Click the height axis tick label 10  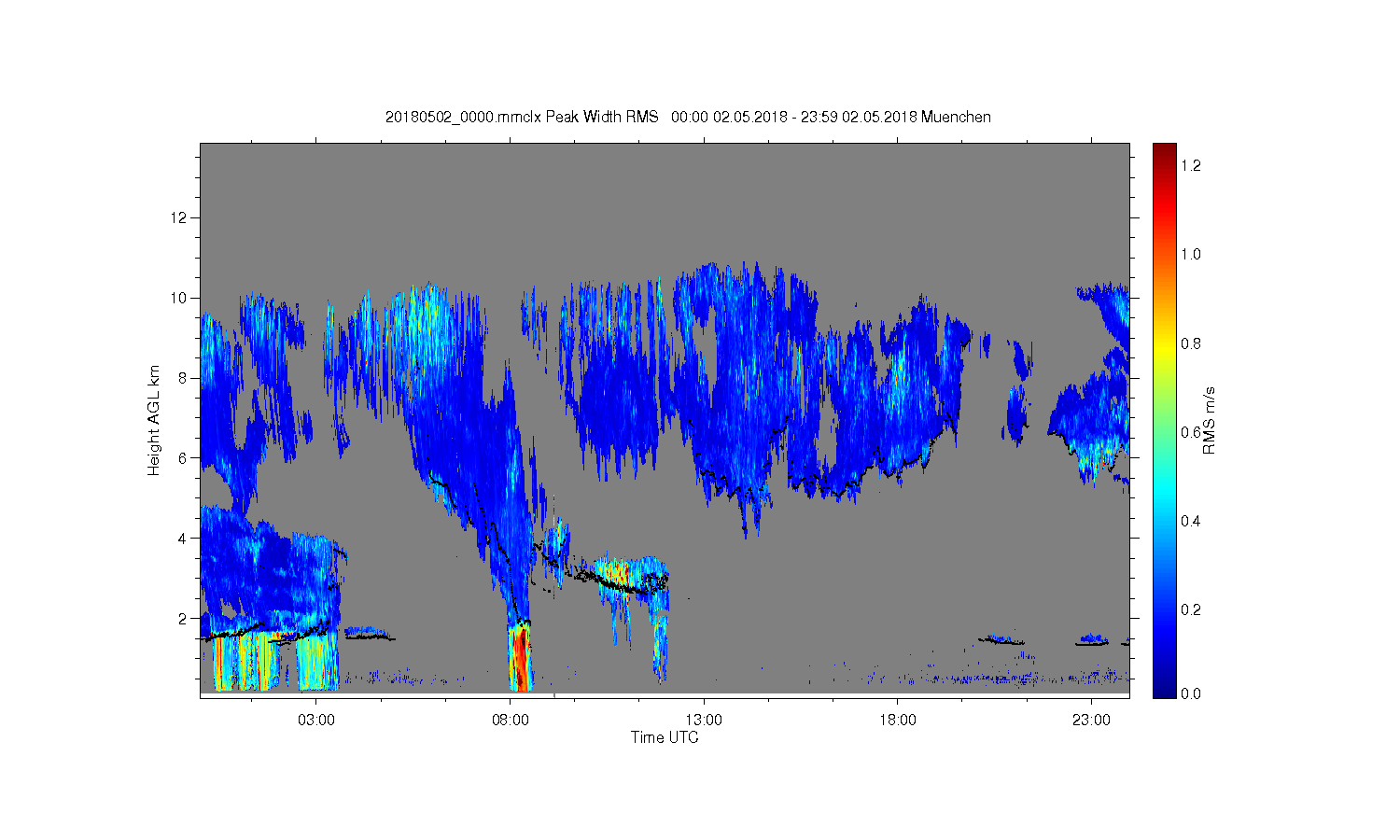coord(179,298)
